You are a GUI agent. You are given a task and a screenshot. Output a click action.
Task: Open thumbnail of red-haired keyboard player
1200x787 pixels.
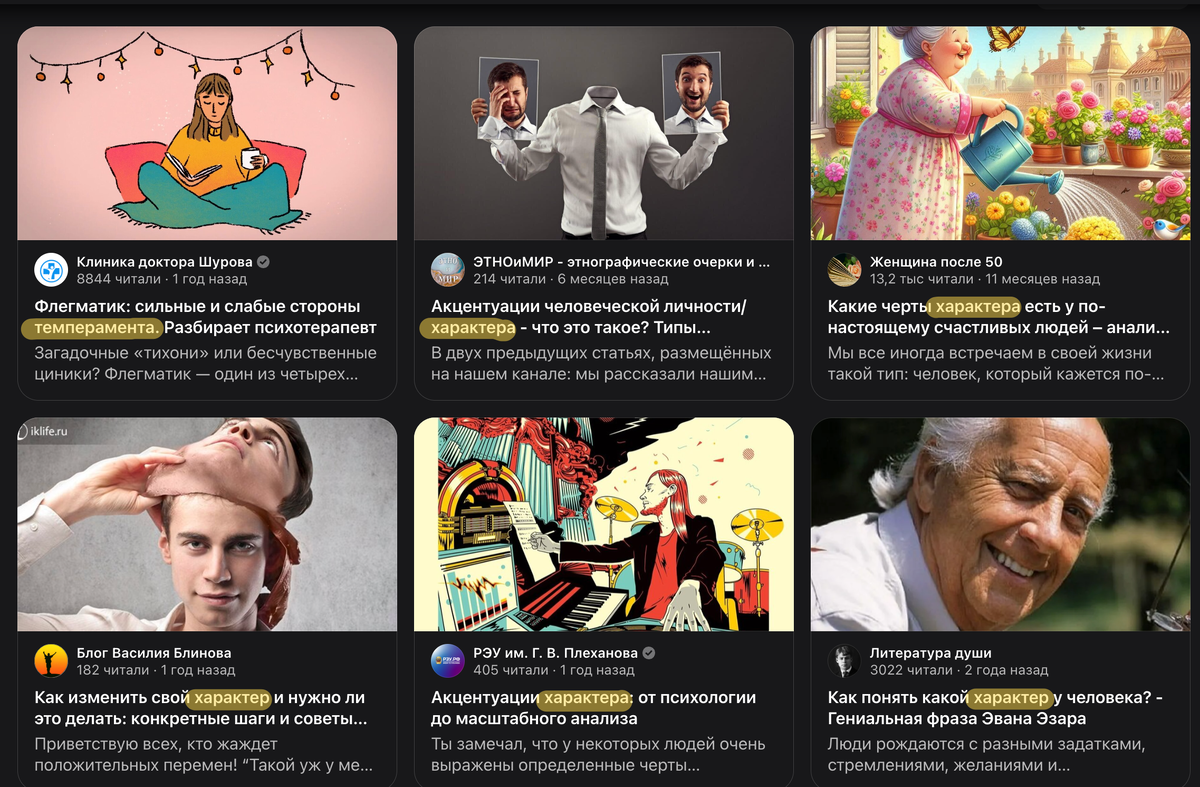tap(604, 524)
